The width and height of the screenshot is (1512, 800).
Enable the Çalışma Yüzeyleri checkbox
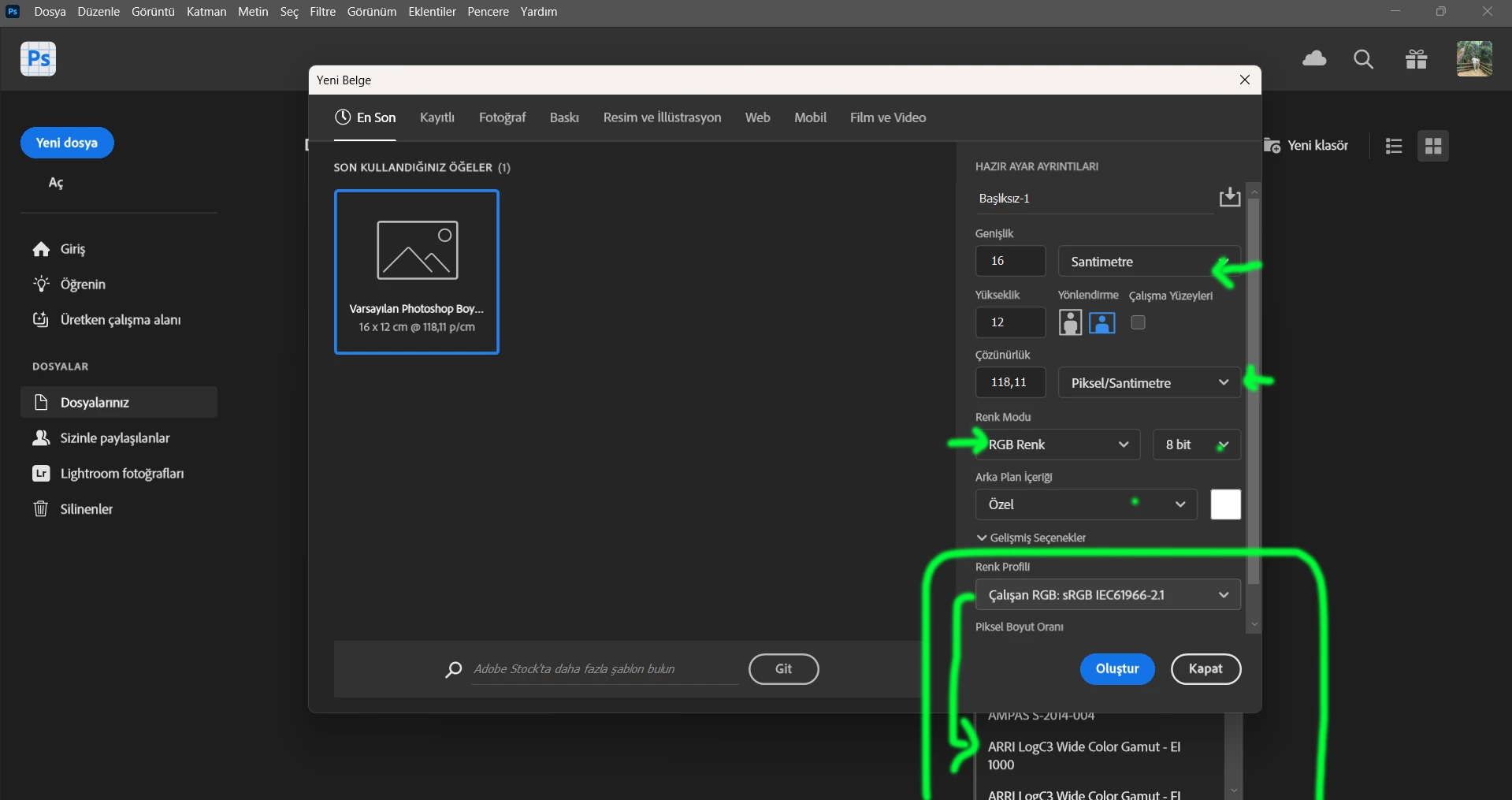pos(1138,322)
